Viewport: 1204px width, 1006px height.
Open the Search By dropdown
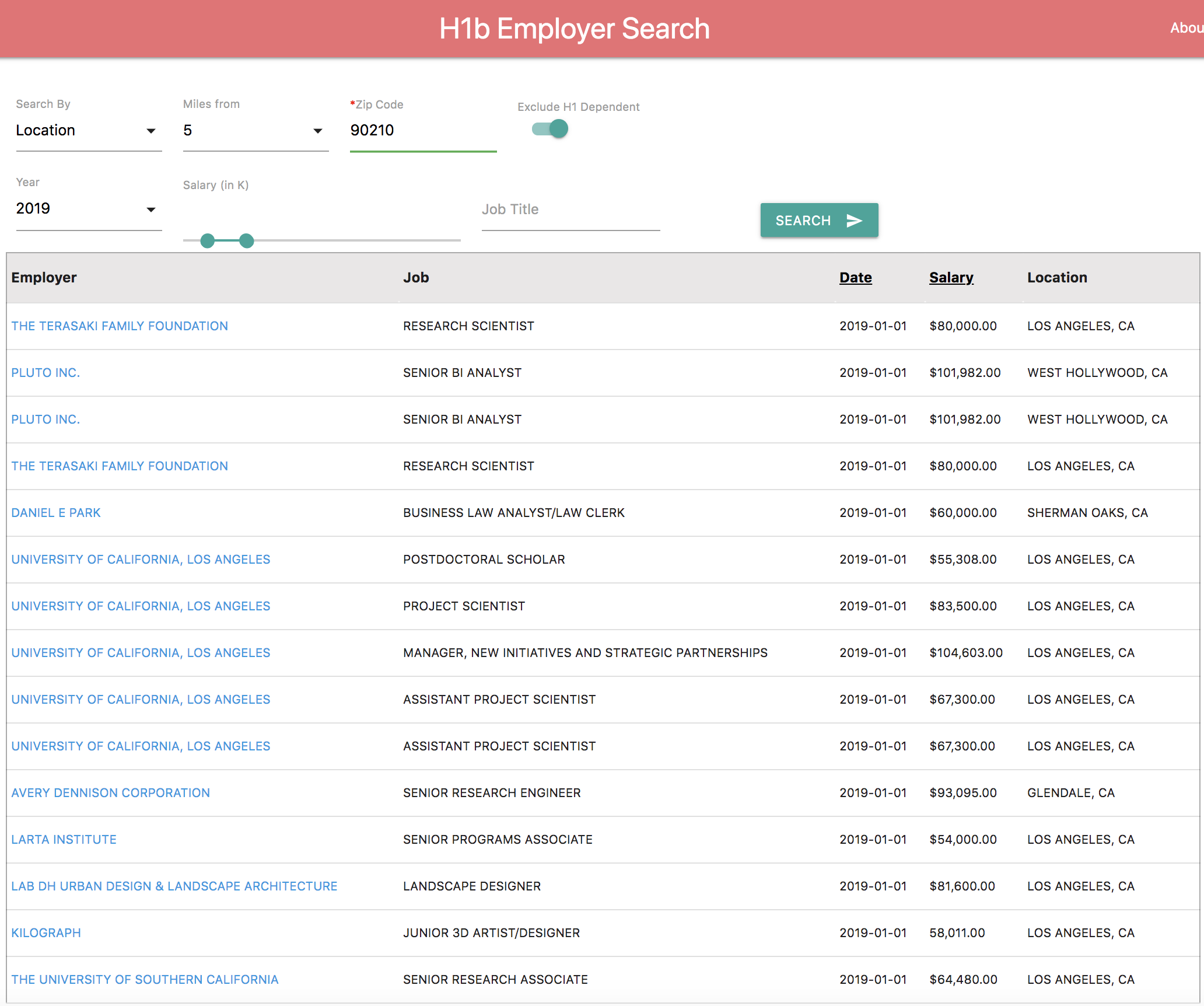coord(89,130)
